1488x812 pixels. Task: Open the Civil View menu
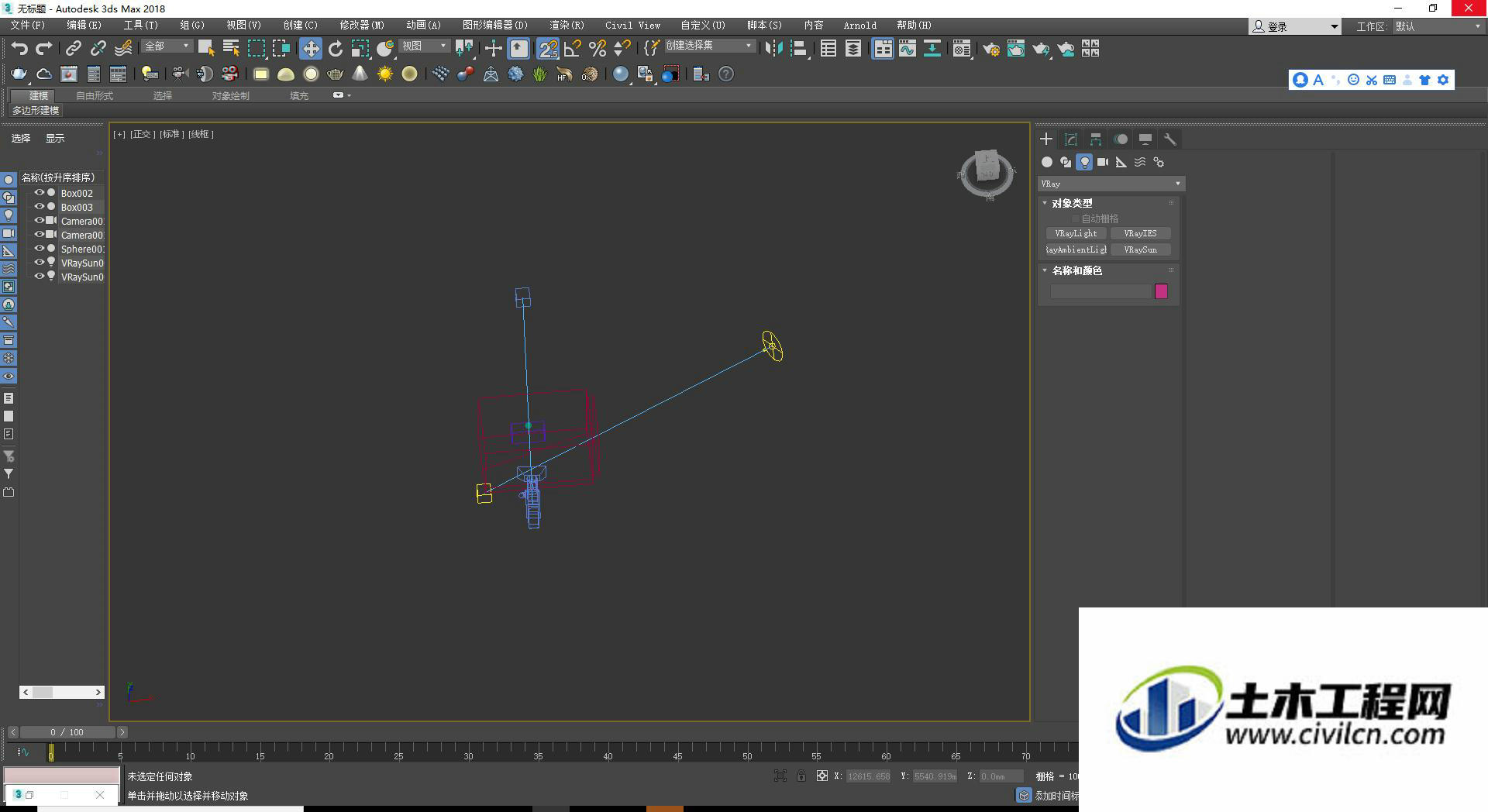[x=632, y=26]
